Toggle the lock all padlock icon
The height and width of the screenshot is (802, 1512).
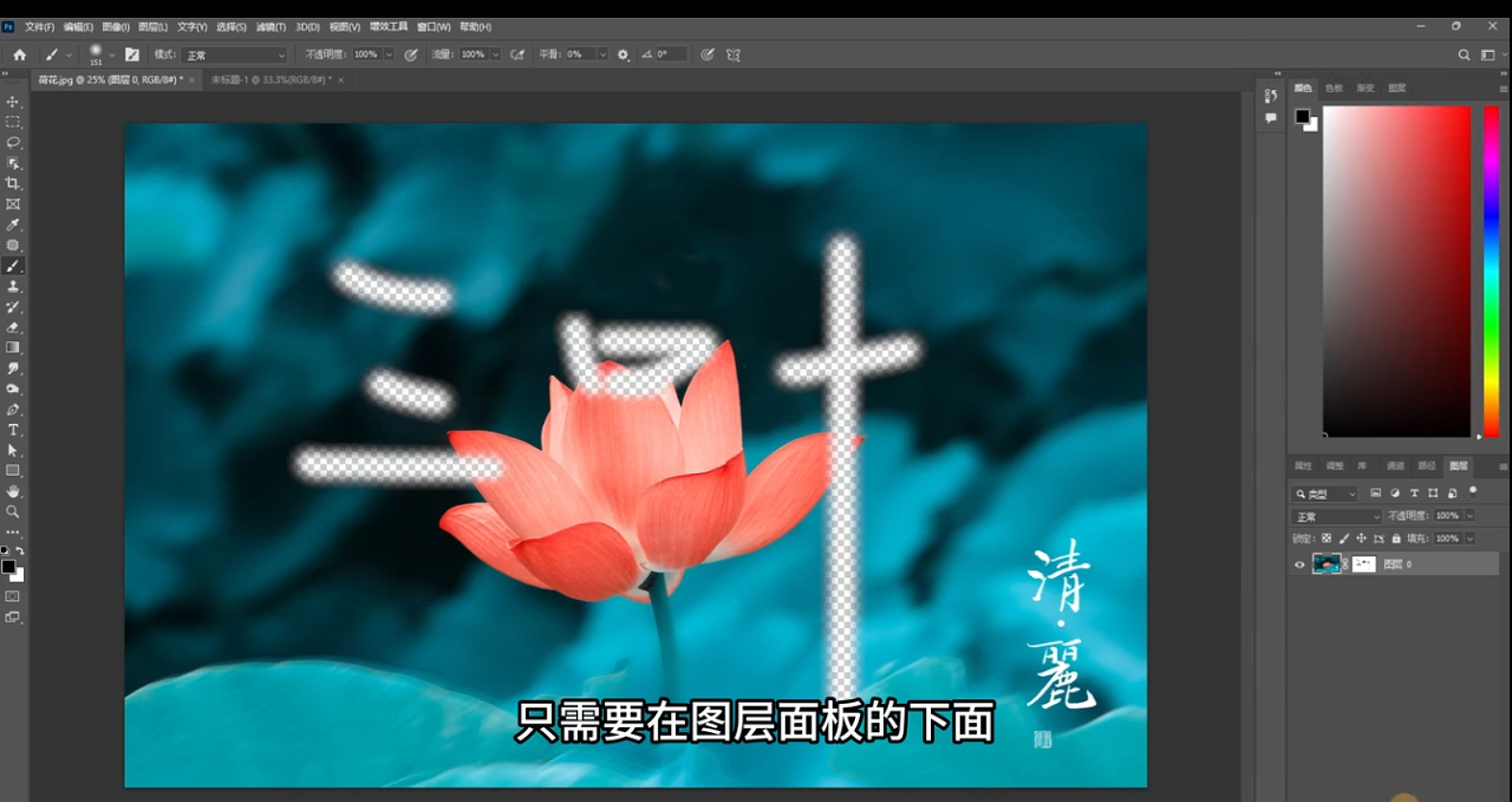point(1396,538)
